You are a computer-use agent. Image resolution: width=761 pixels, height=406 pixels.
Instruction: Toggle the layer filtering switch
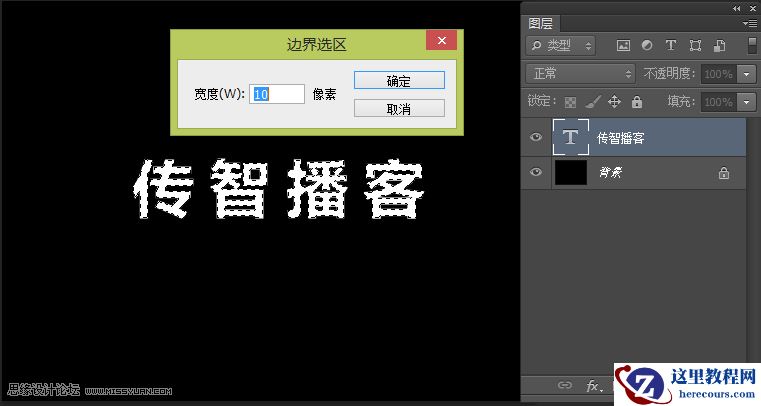751,46
